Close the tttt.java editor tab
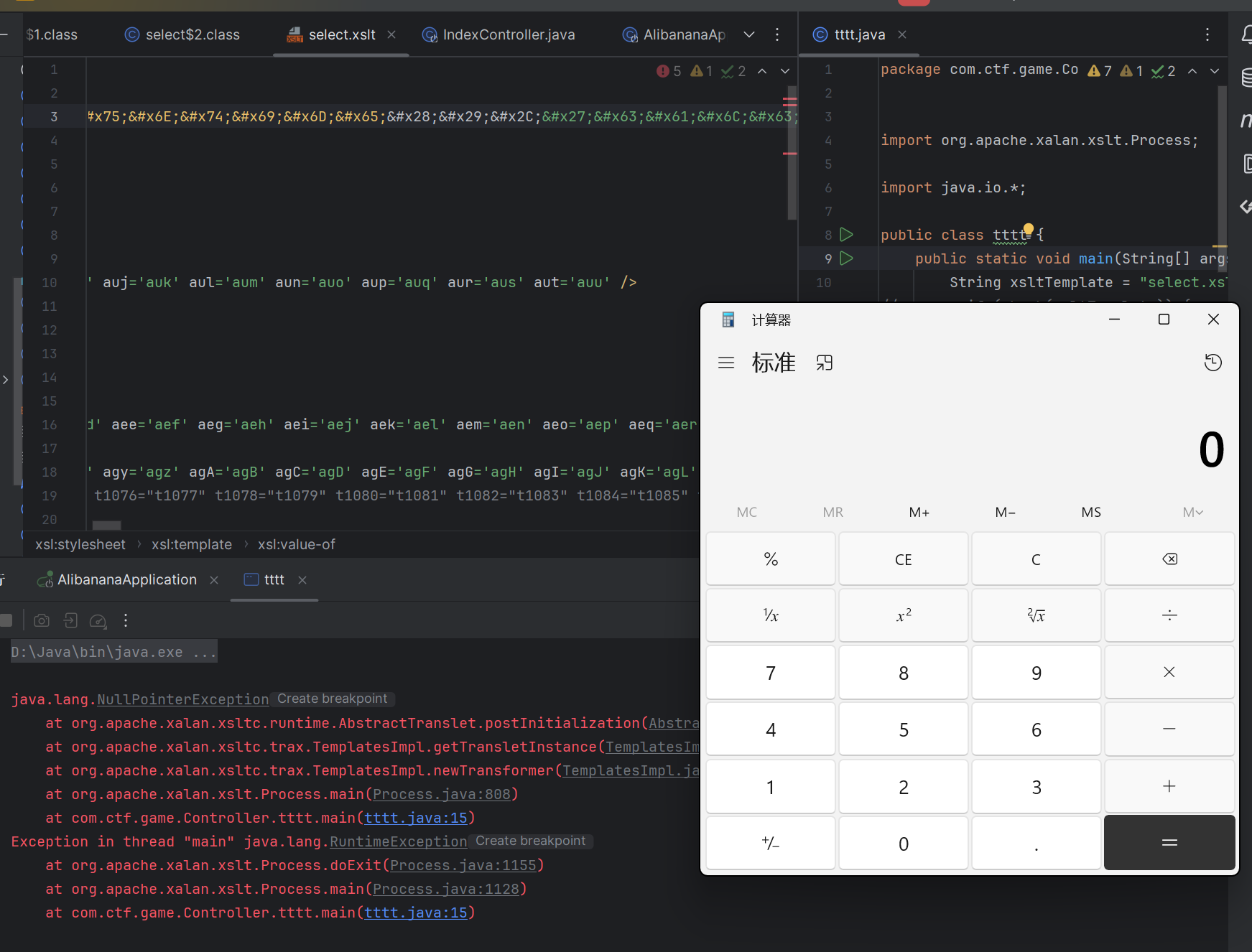 tap(902, 34)
